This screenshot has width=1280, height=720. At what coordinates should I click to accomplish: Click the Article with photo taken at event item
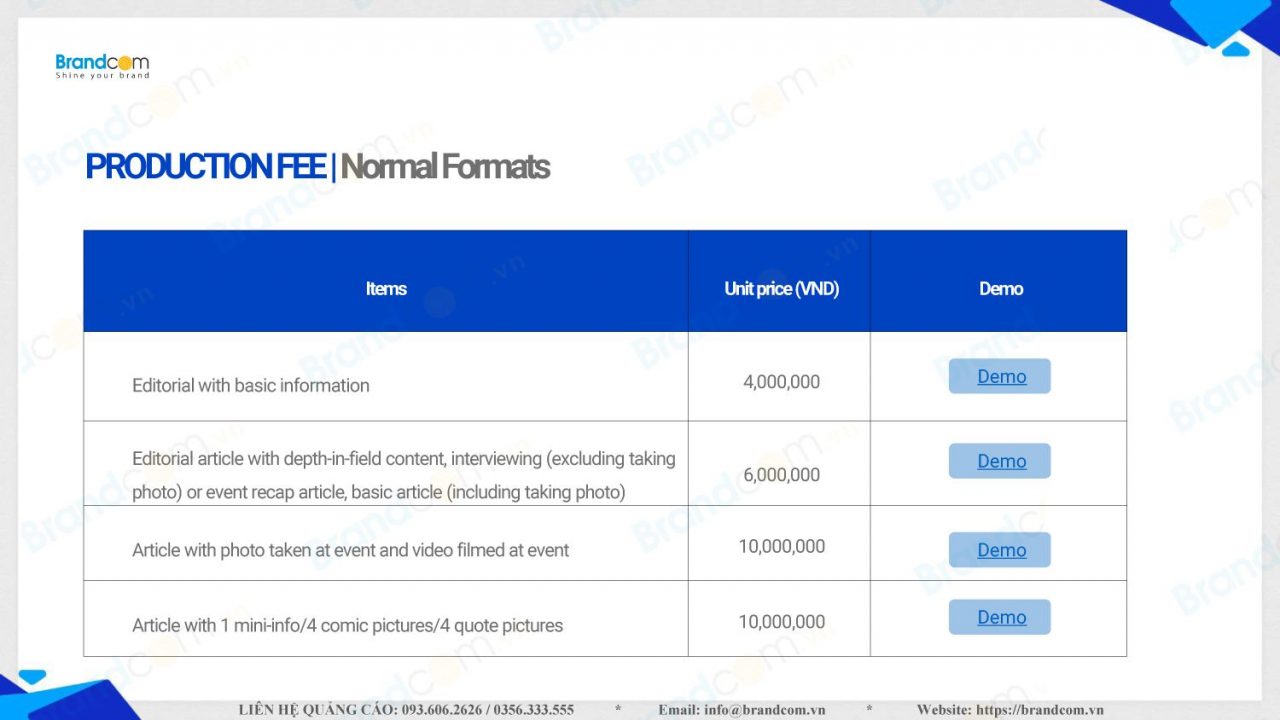pos(350,550)
